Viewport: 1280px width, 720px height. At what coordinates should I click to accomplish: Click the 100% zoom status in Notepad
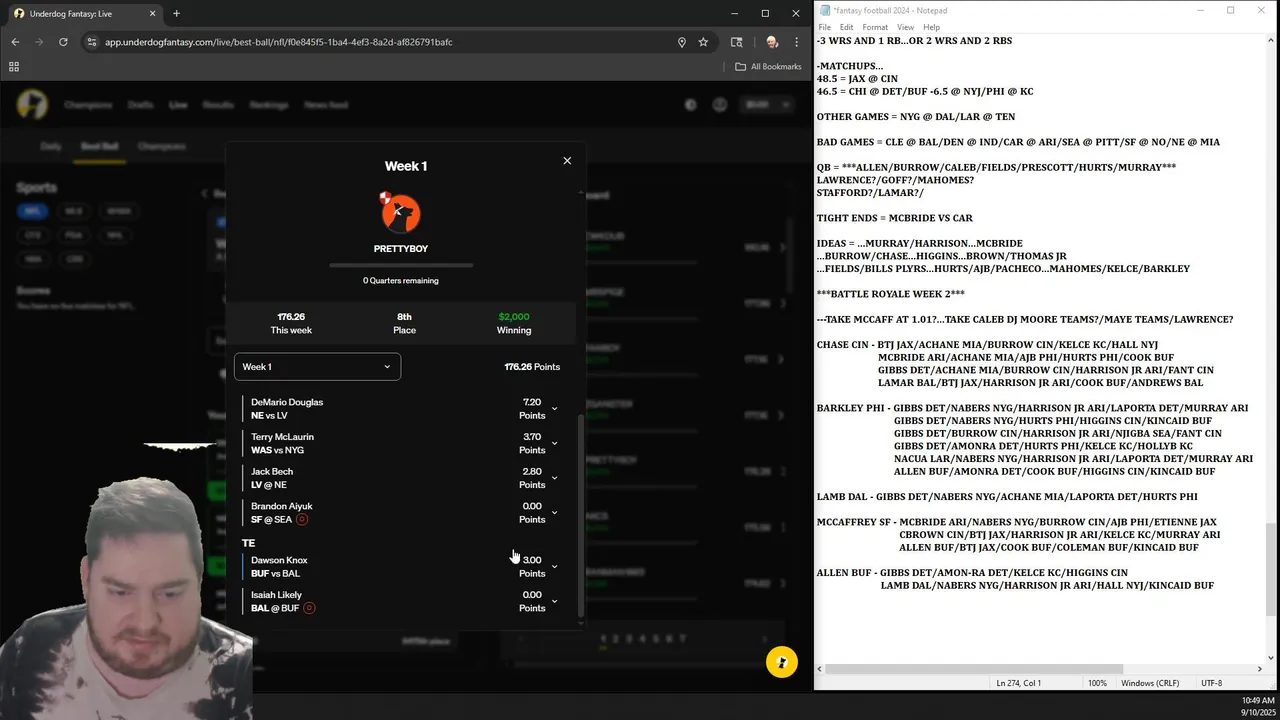pyautogui.click(x=1097, y=683)
